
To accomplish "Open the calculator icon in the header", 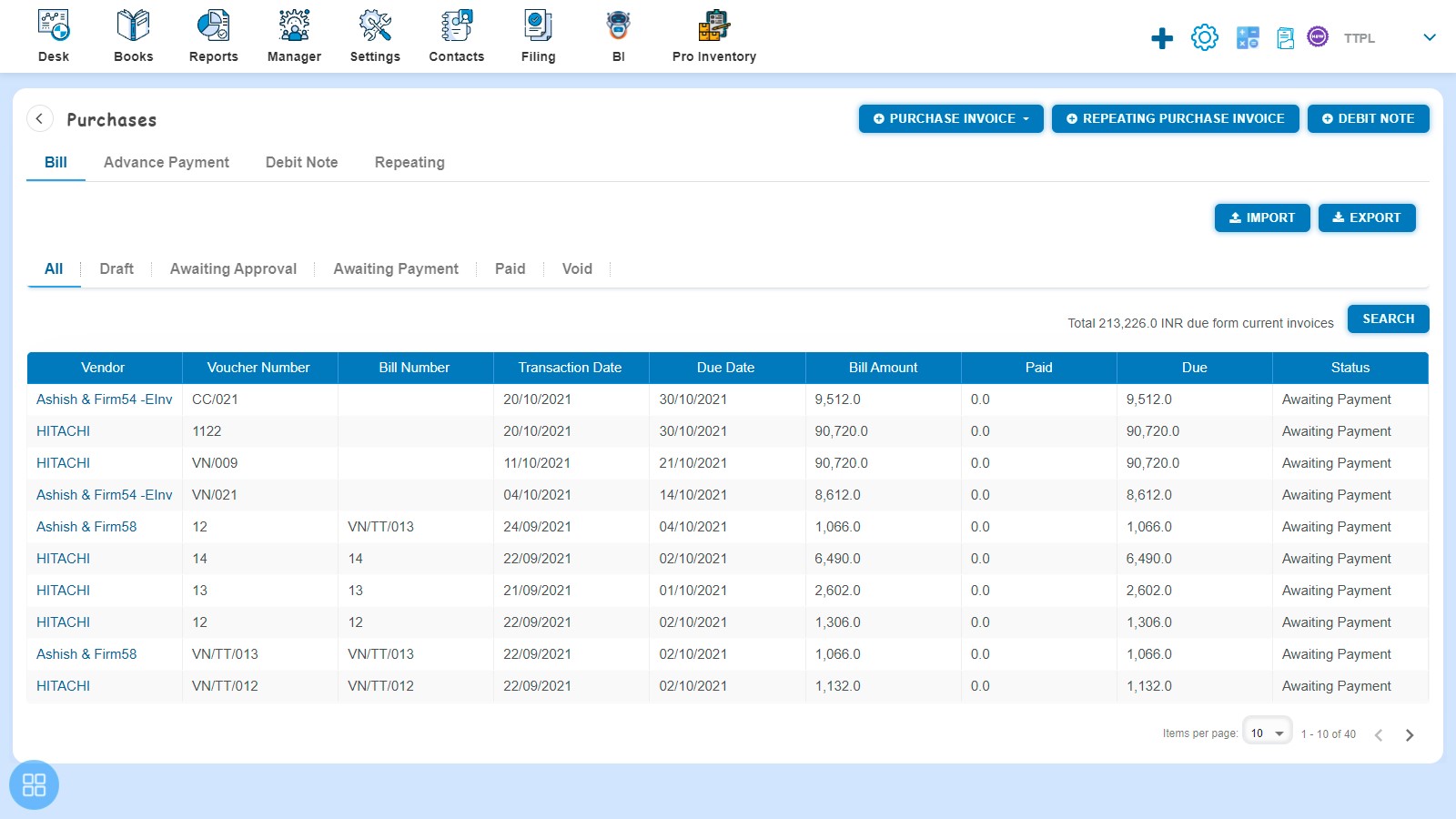I will pos(1248,37).
